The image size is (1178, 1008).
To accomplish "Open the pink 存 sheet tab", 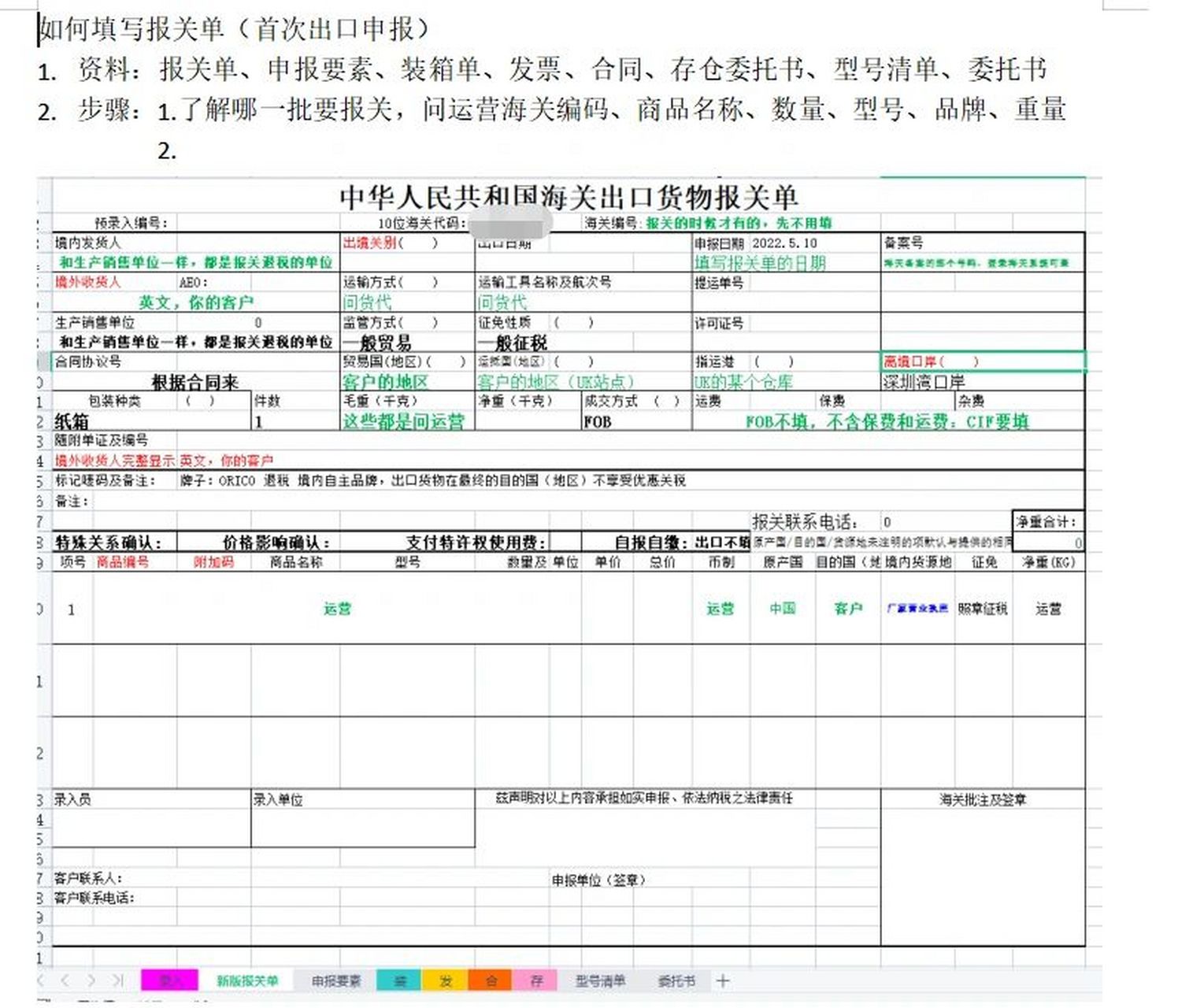I will (535, 980).
